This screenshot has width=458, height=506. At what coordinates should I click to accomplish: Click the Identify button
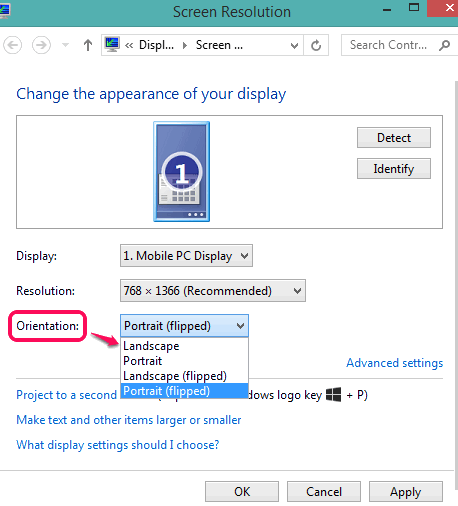(x=394, y=168)
